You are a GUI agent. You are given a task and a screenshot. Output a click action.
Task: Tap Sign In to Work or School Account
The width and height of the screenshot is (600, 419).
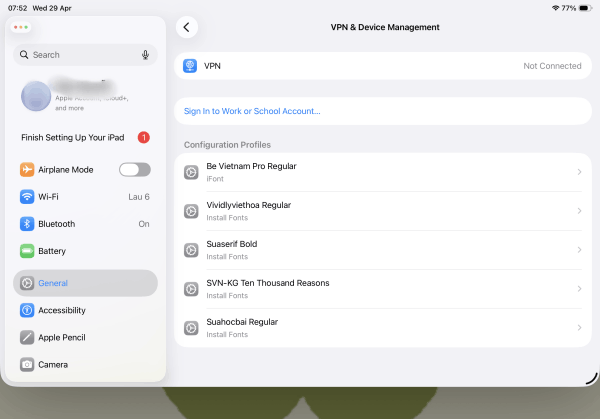pos(383,111)
